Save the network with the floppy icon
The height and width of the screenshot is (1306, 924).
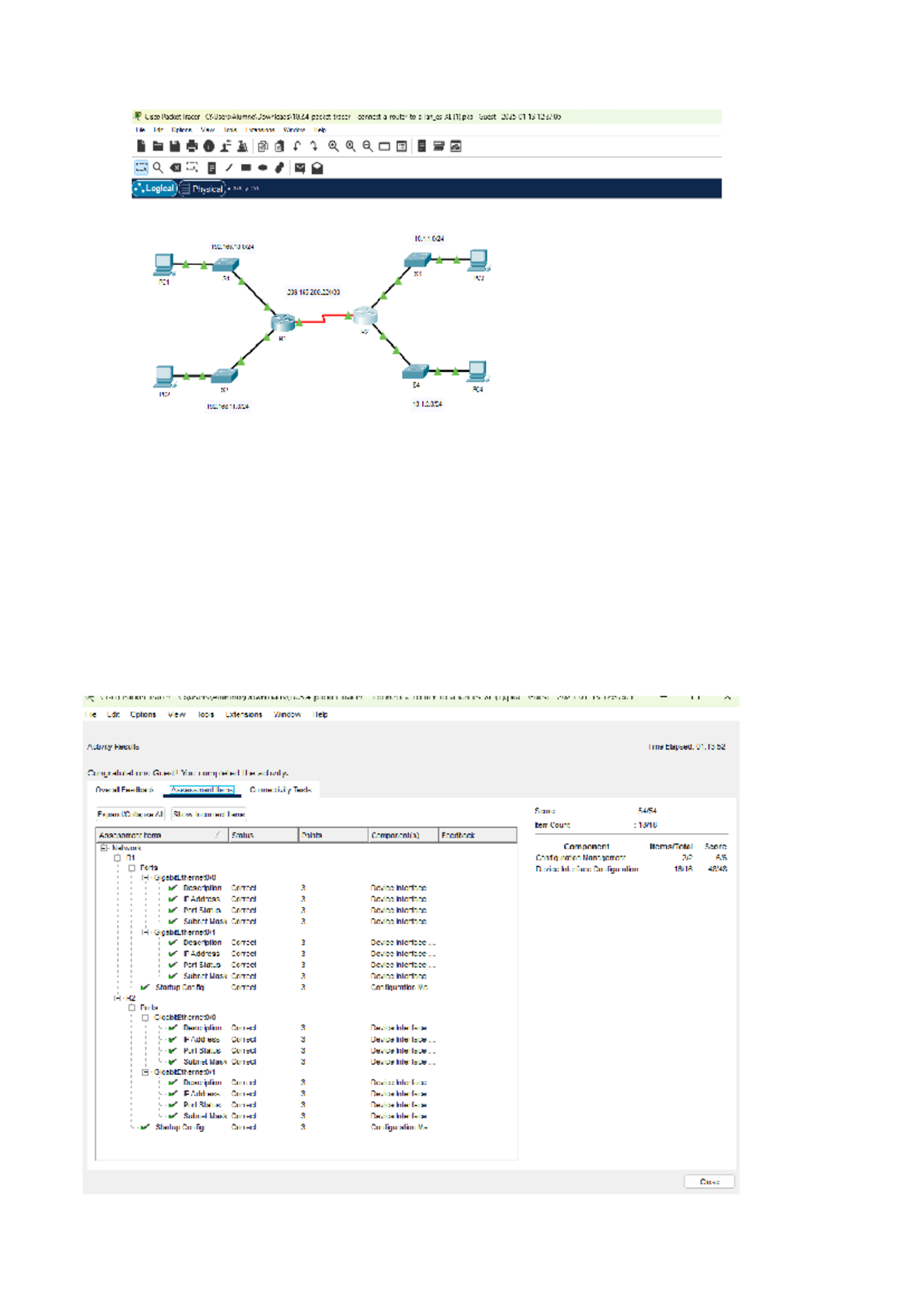coord(175,146)
